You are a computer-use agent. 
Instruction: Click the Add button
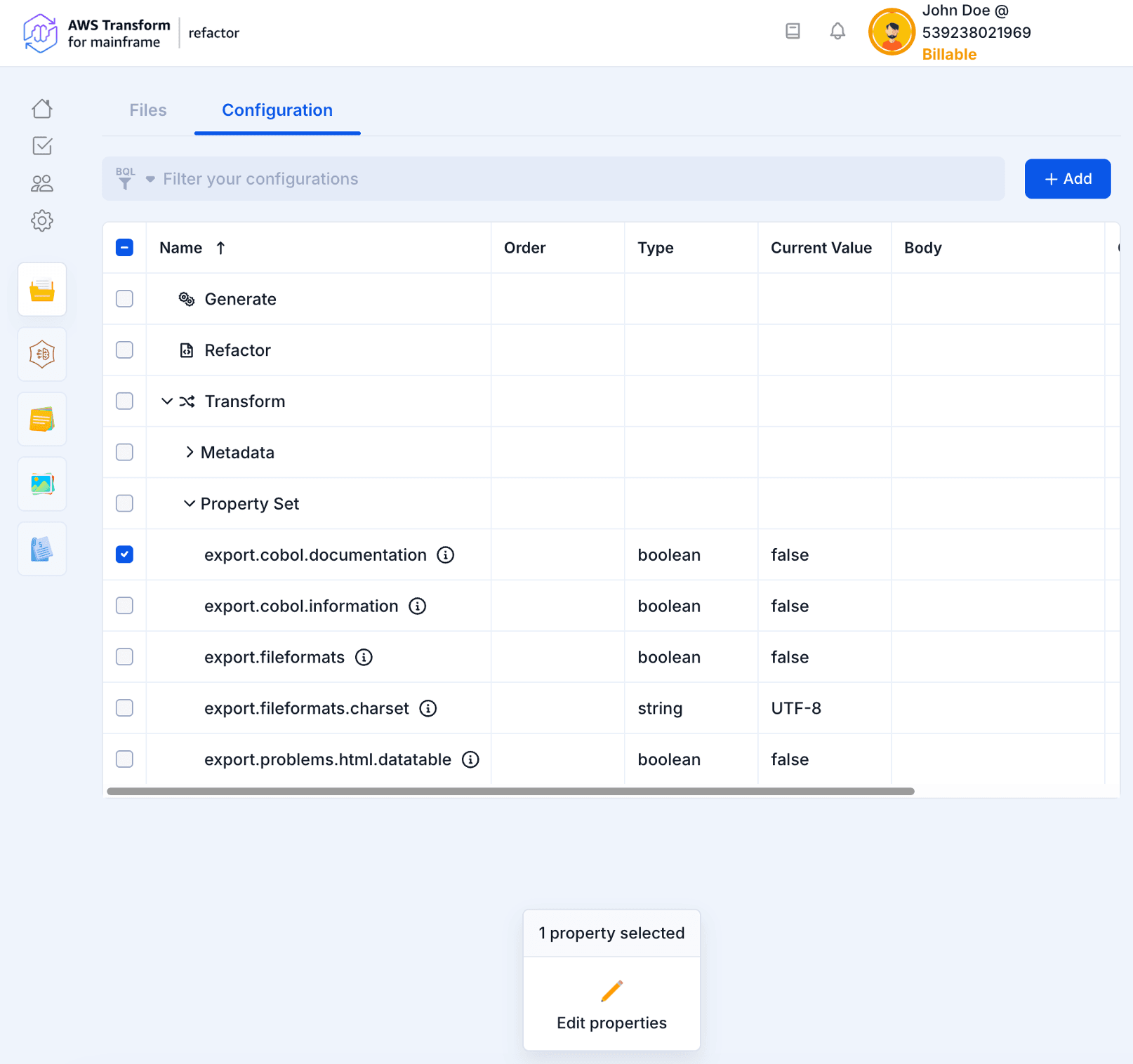pos(1067,179)
